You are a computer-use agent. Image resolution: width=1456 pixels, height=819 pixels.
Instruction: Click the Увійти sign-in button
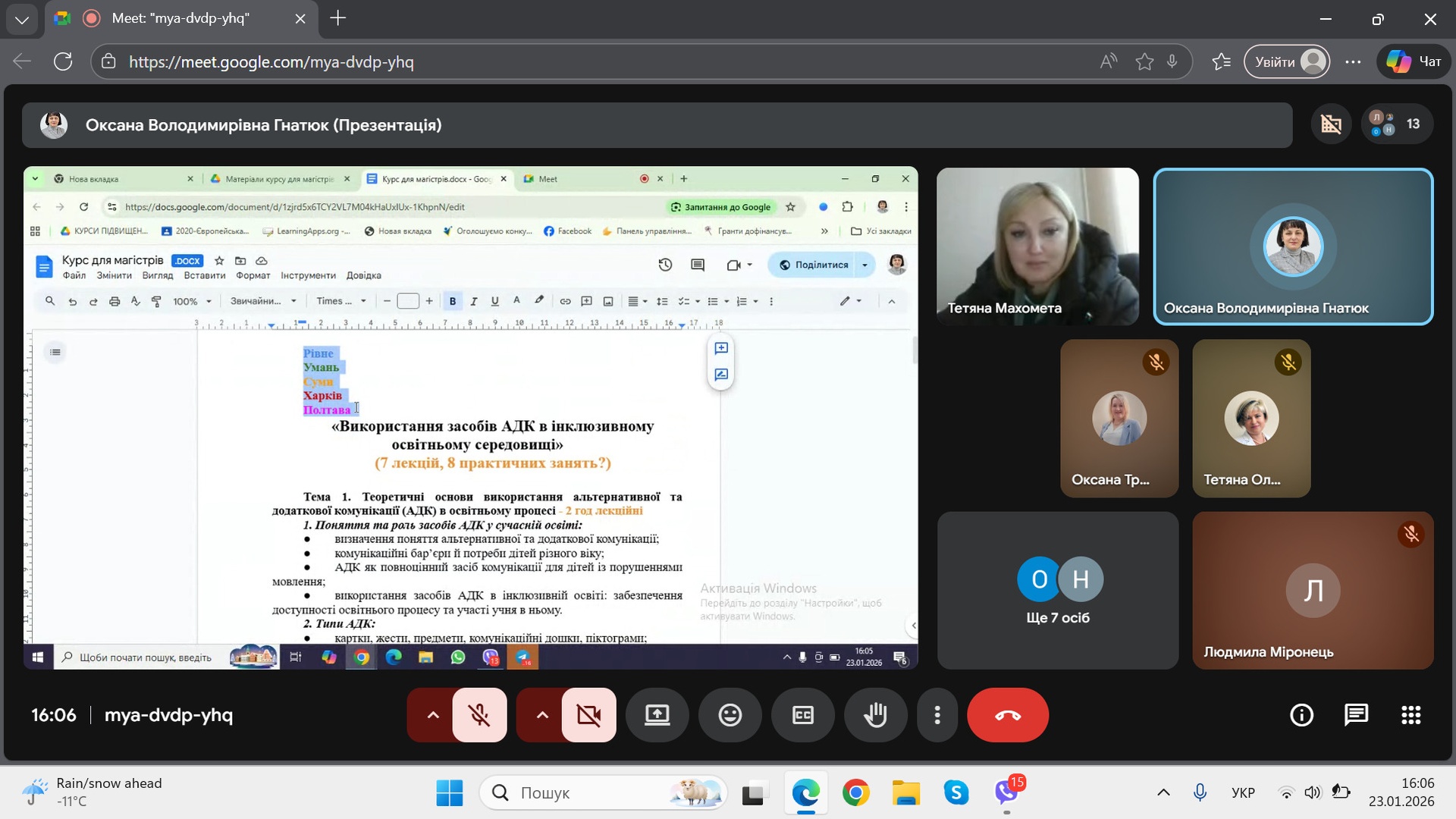[x=1287, y=61]
